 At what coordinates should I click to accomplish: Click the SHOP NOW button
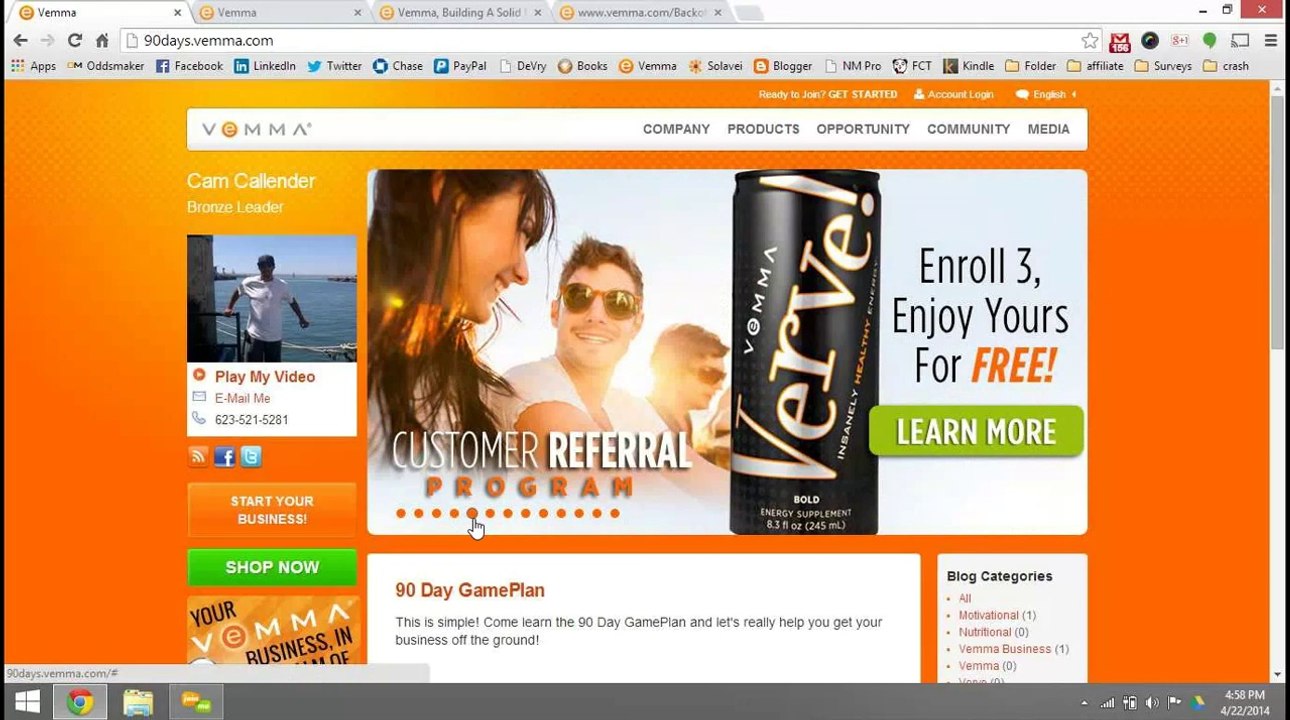coord(272,567)
